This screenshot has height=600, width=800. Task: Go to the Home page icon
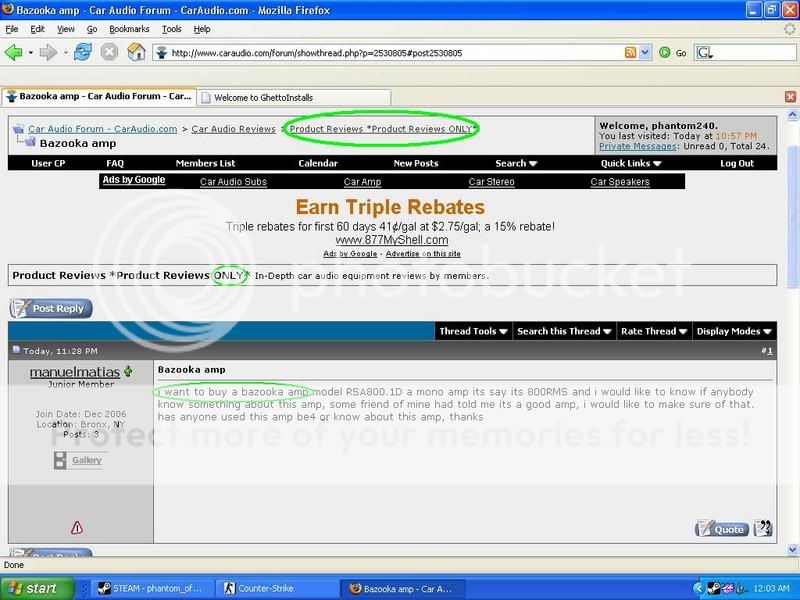tap(136, 52)
